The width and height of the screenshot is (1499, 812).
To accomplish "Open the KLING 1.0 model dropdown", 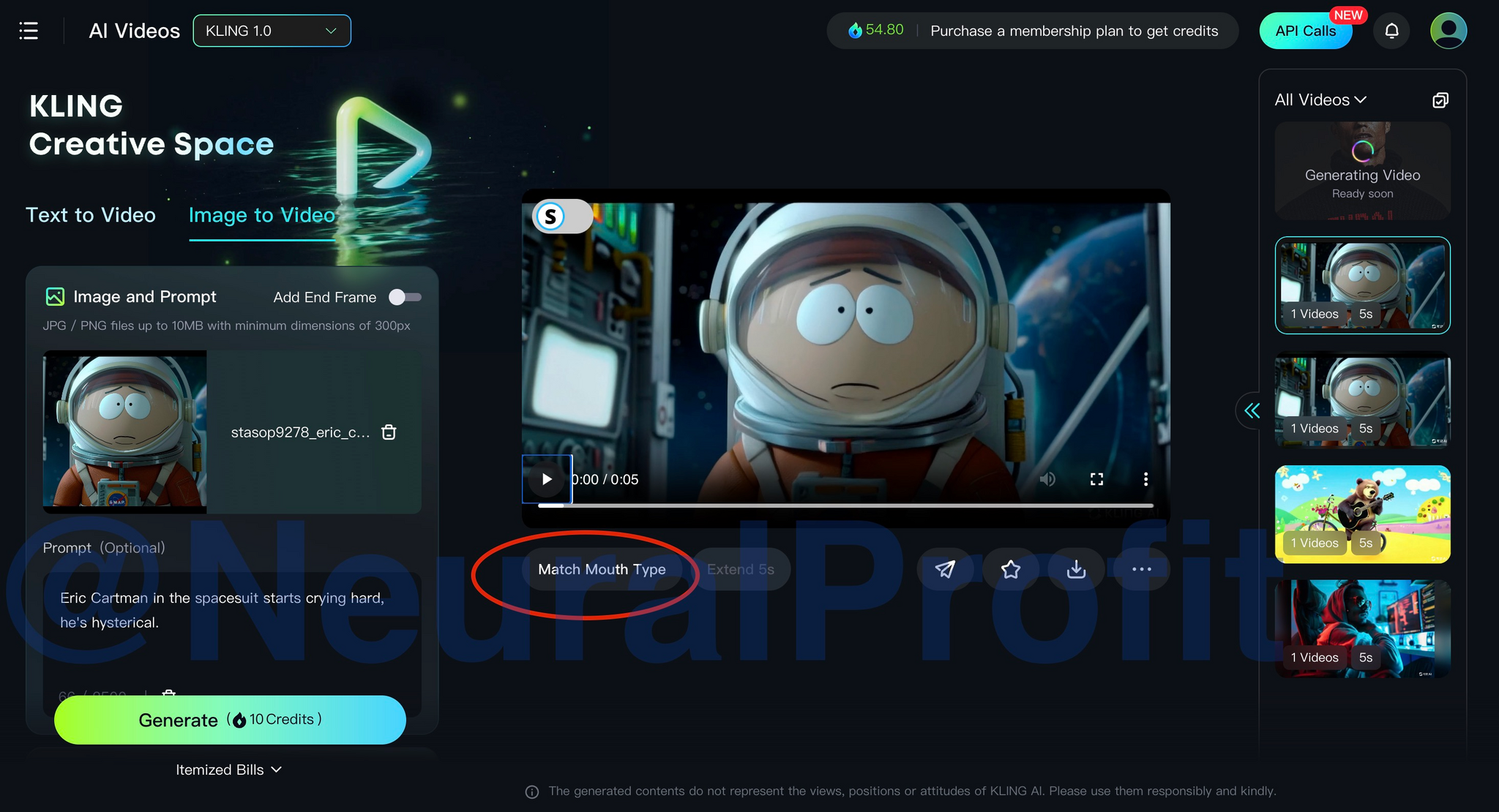I will click(x=272, y=31).
